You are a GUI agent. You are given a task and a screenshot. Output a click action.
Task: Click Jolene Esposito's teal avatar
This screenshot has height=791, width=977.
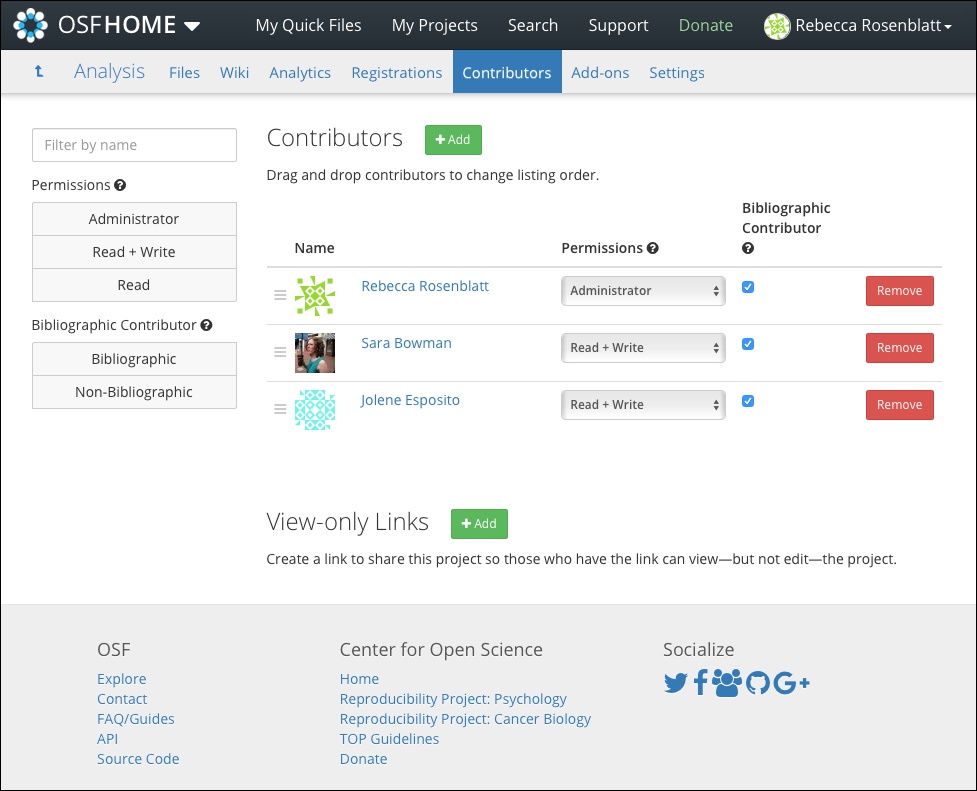(315, 410)
